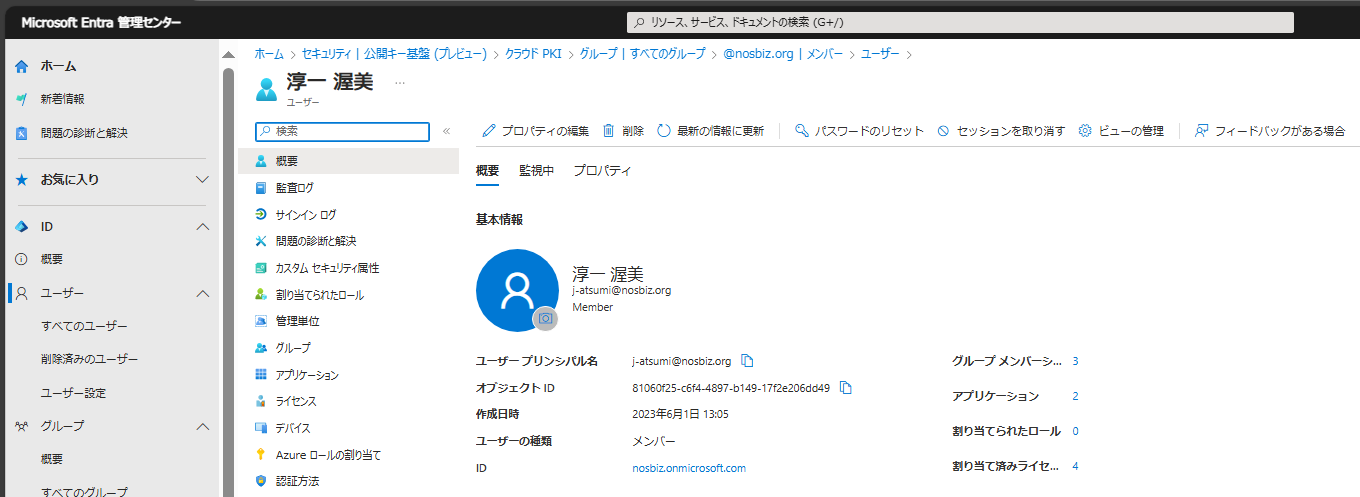Image resolution: width=1360 pixels, height=497 pixels.
Task: Select すべてのユーザー in the left navigation
Action: click(84, 327)
